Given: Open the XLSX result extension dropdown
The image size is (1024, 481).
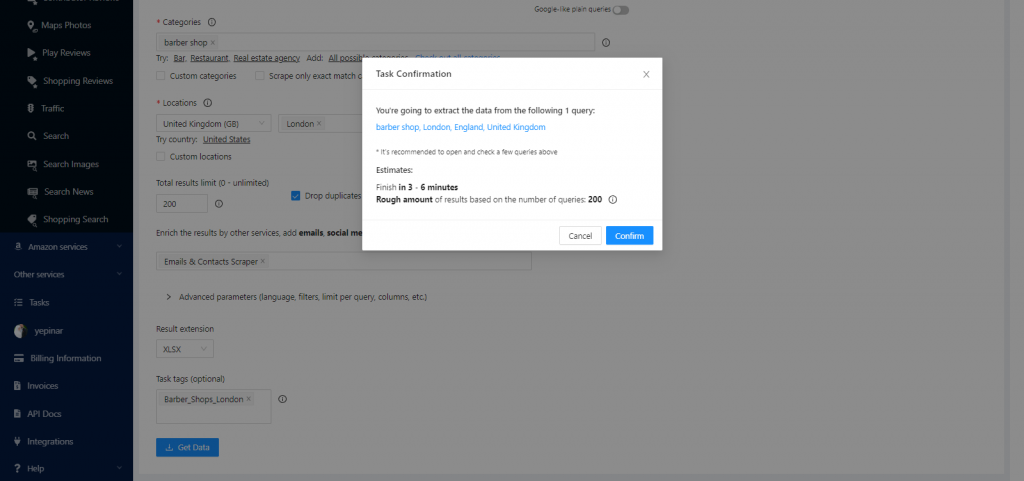Looking at the screenshot, I should tap(184, 349).
